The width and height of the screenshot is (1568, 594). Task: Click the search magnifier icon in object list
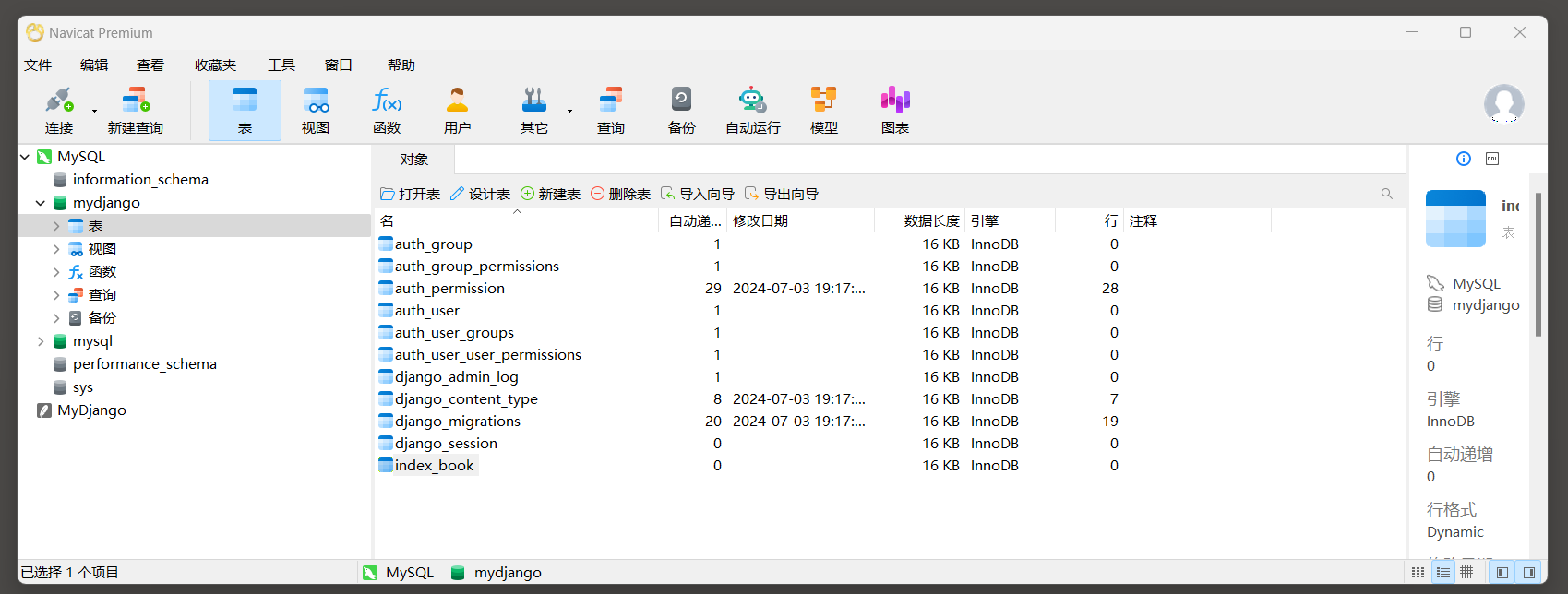click(1386, 194)
